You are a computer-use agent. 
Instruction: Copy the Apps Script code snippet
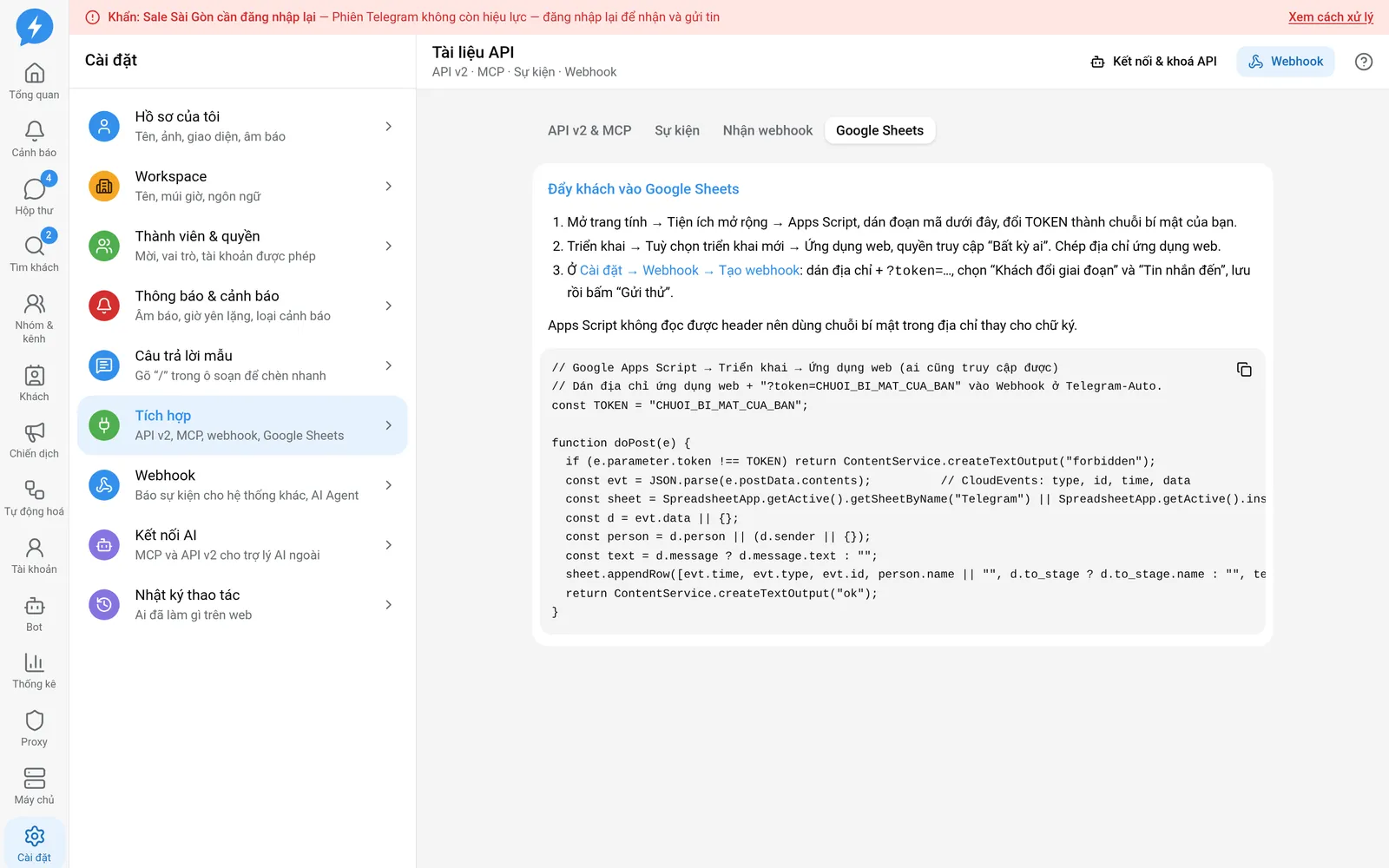pos(1244,370)
